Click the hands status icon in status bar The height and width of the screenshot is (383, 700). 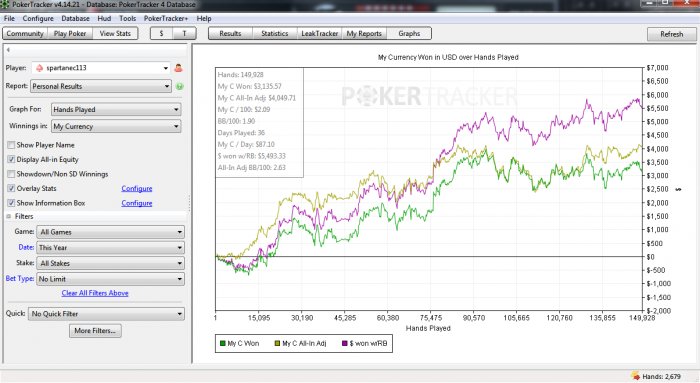point(634,376)
